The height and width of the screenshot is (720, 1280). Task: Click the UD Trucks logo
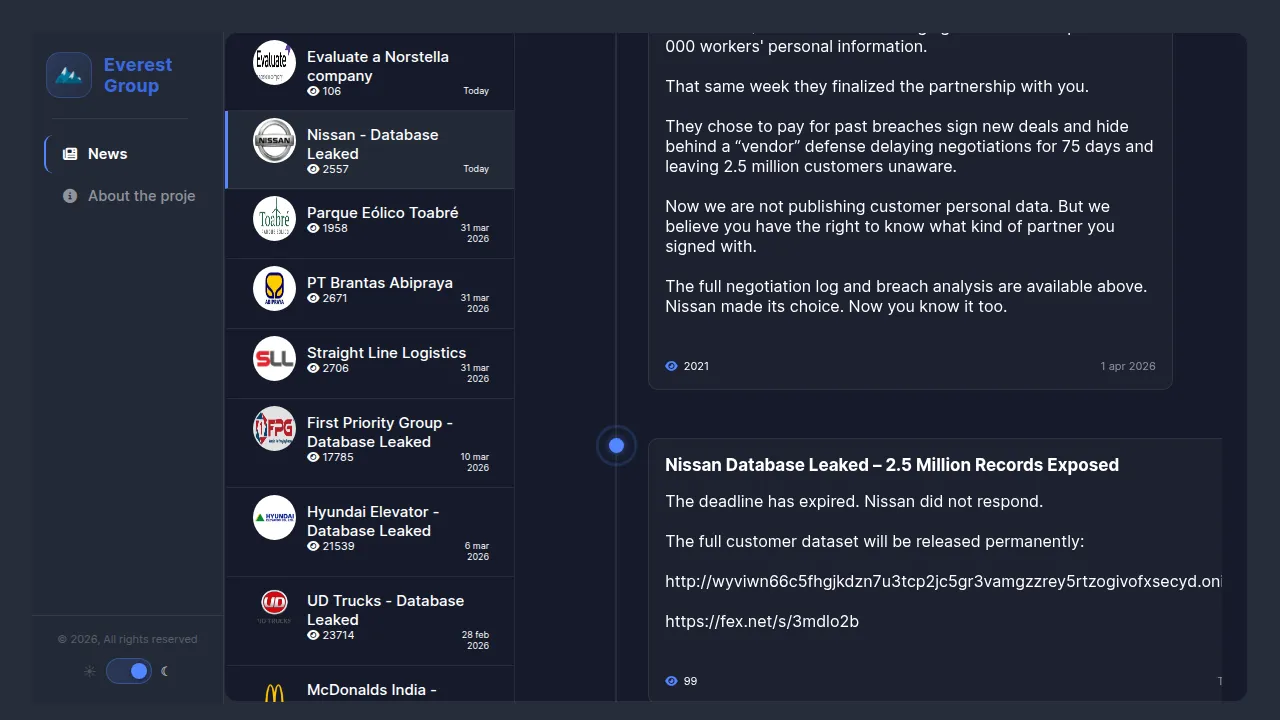point(274,602)
